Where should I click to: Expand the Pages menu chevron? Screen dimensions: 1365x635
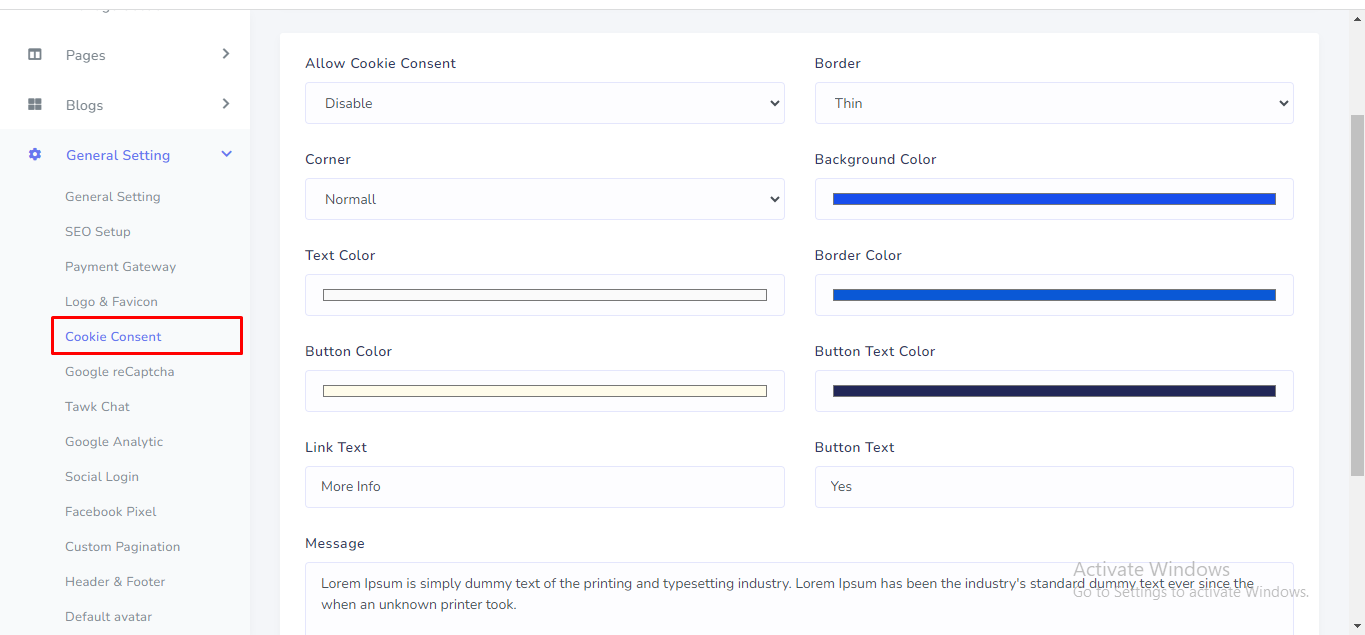226,54
